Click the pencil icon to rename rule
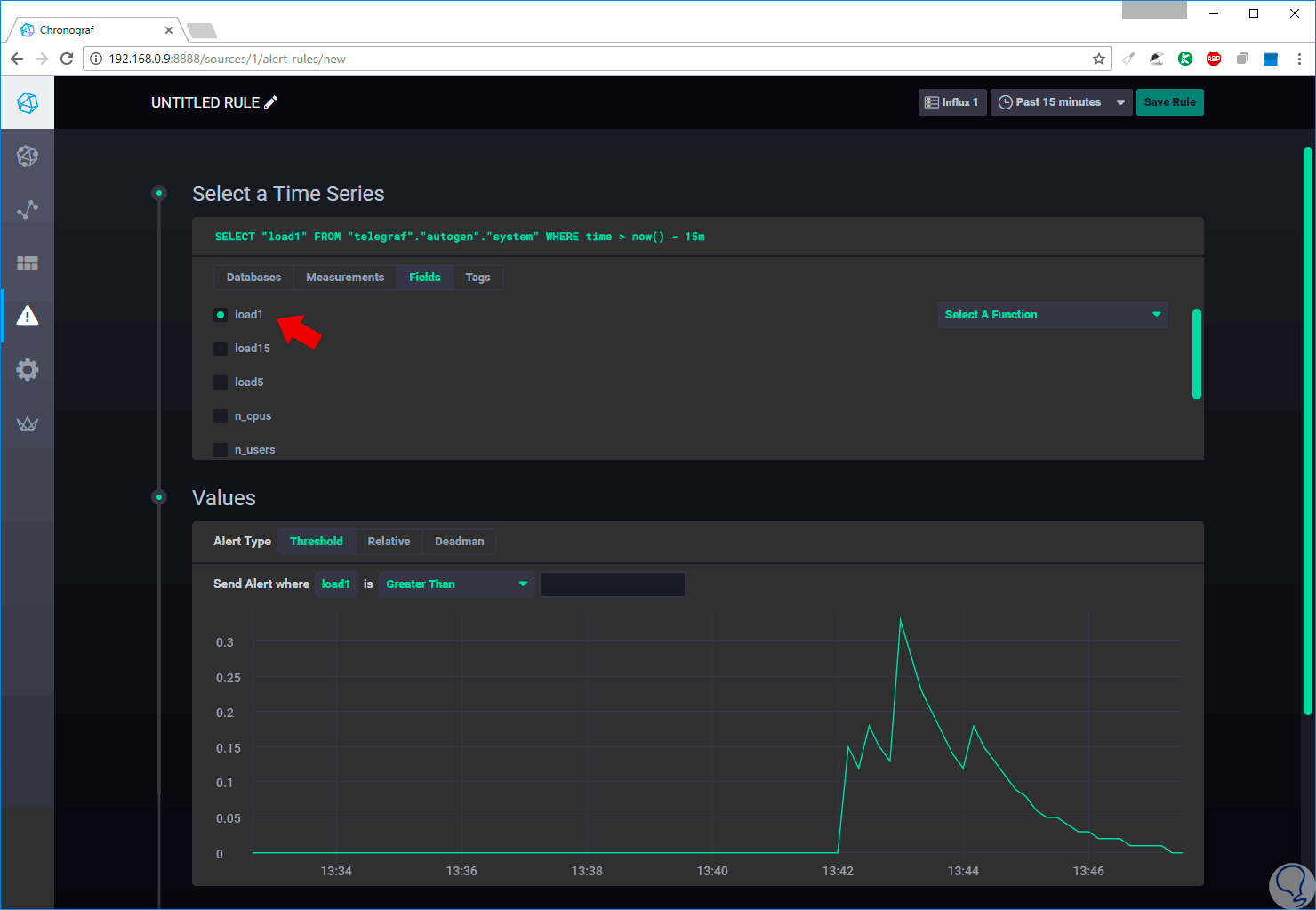This screenshot has width=1316, height=910. coord(271,102)
